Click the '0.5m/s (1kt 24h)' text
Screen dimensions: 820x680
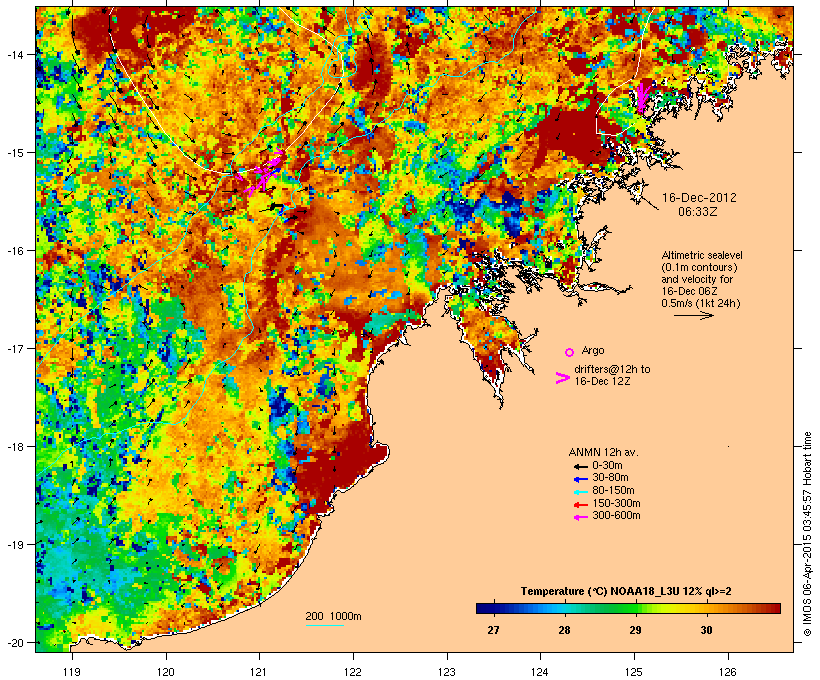(701, 303)
